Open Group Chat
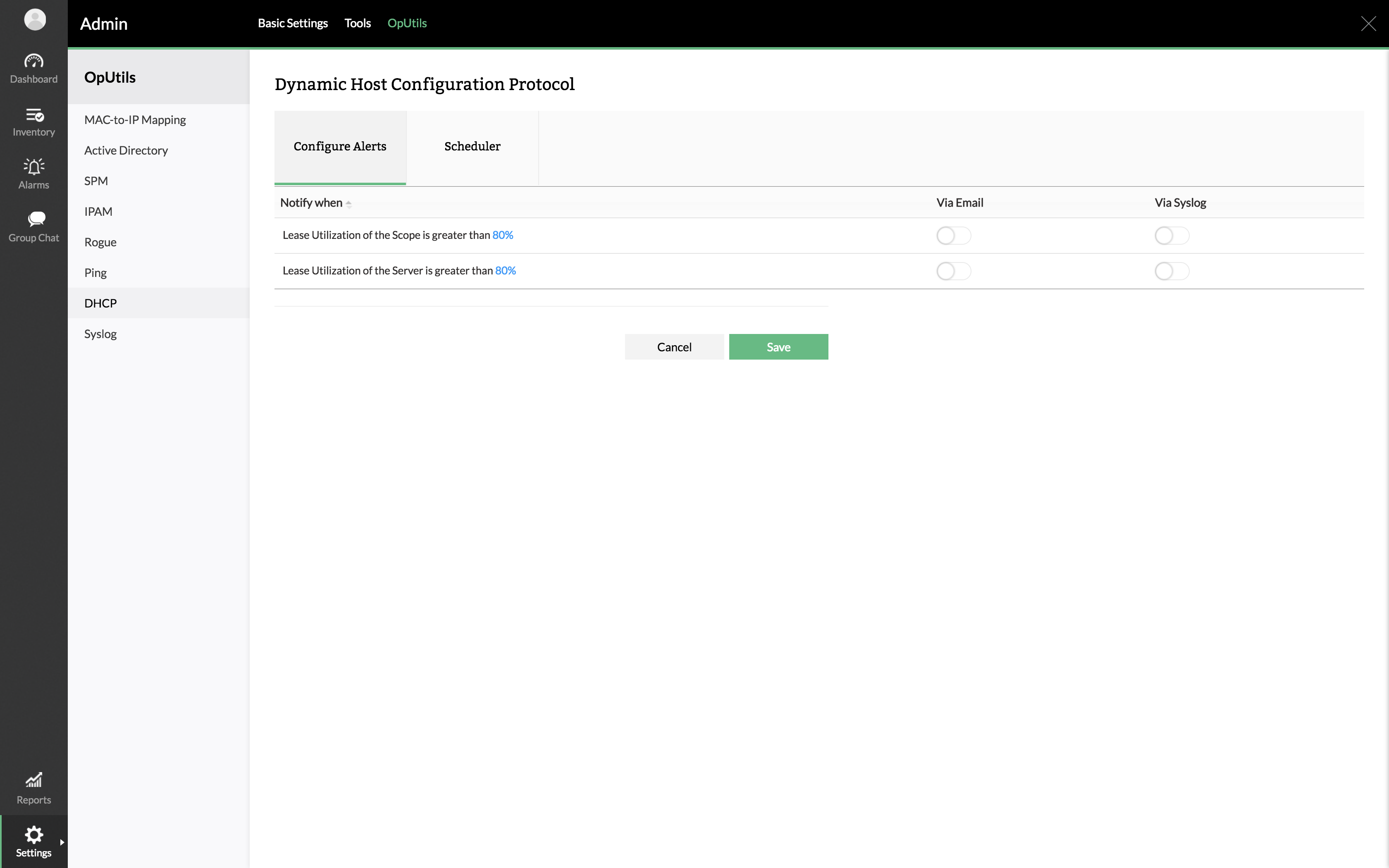This screenshot has height=868, width=1389. pos(33,226)
